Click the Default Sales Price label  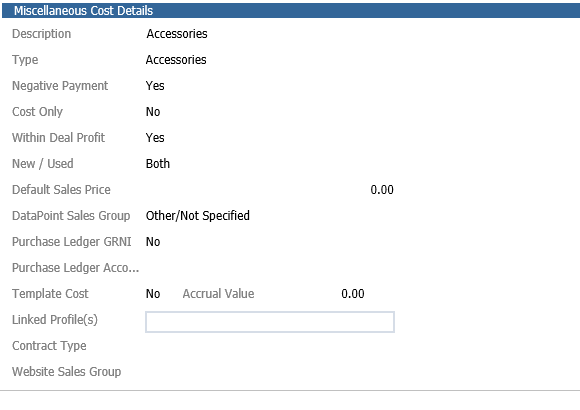(x=61, y=190)
